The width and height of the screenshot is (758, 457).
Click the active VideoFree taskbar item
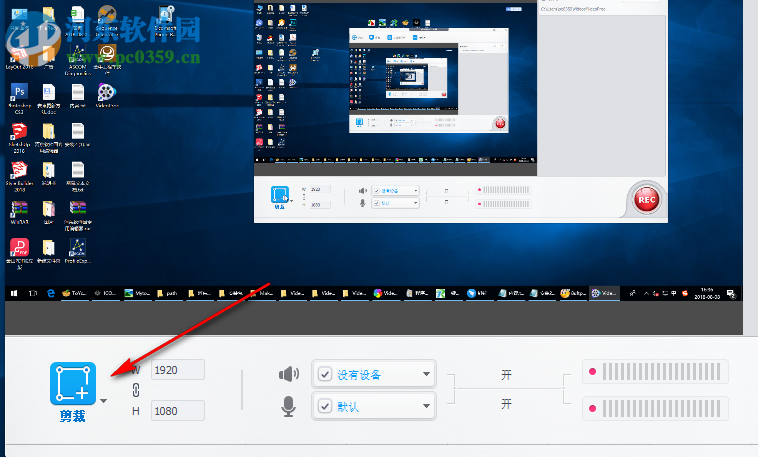point(604,293)
